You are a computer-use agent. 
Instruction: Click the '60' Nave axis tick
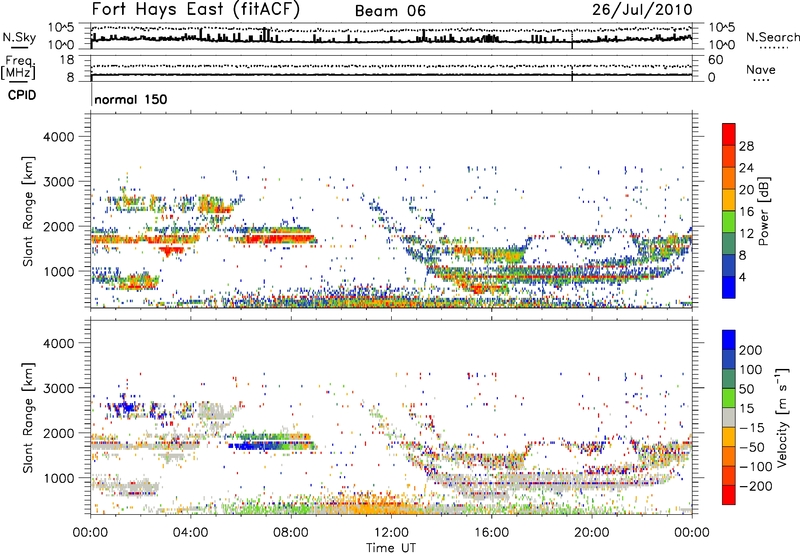(716, 60)
